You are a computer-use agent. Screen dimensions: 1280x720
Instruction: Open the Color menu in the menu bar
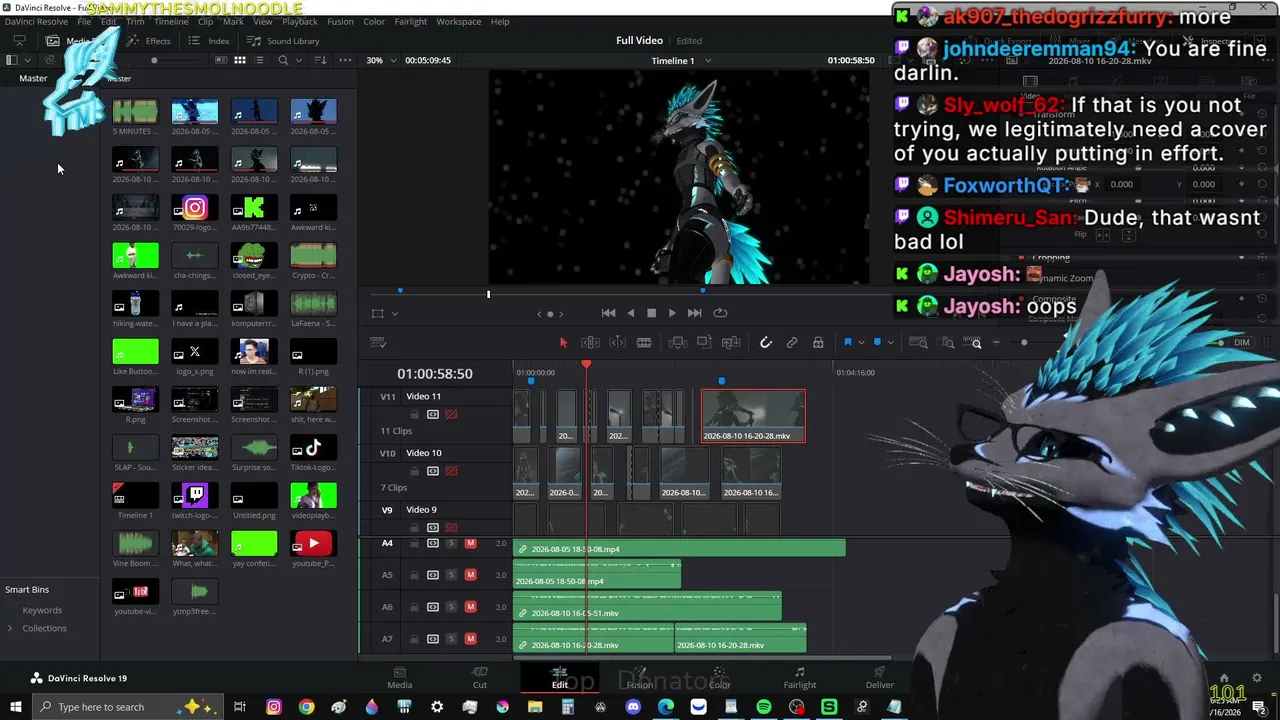pos(374,21)
